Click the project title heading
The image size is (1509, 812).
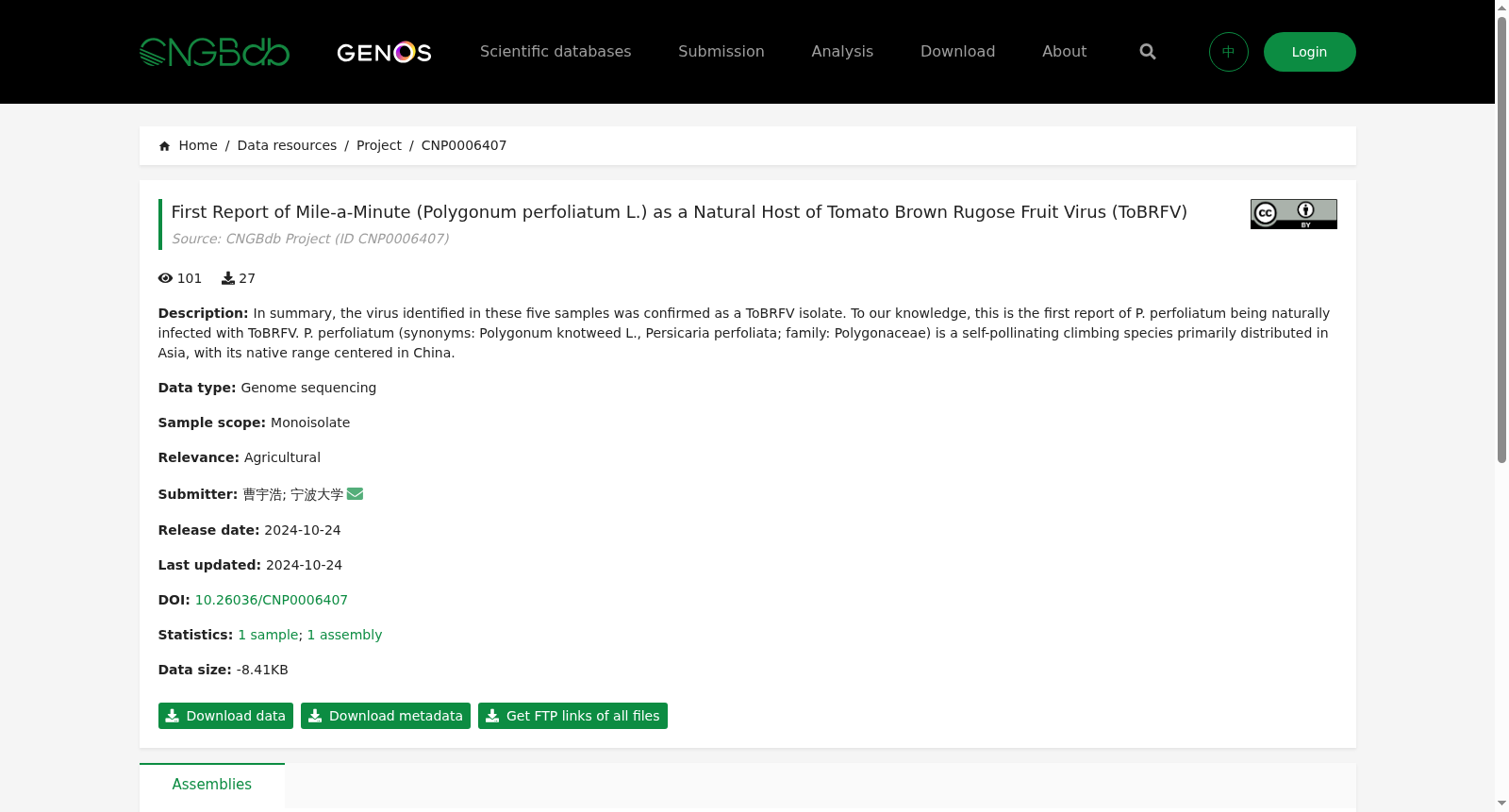click(x=679, y=212)
